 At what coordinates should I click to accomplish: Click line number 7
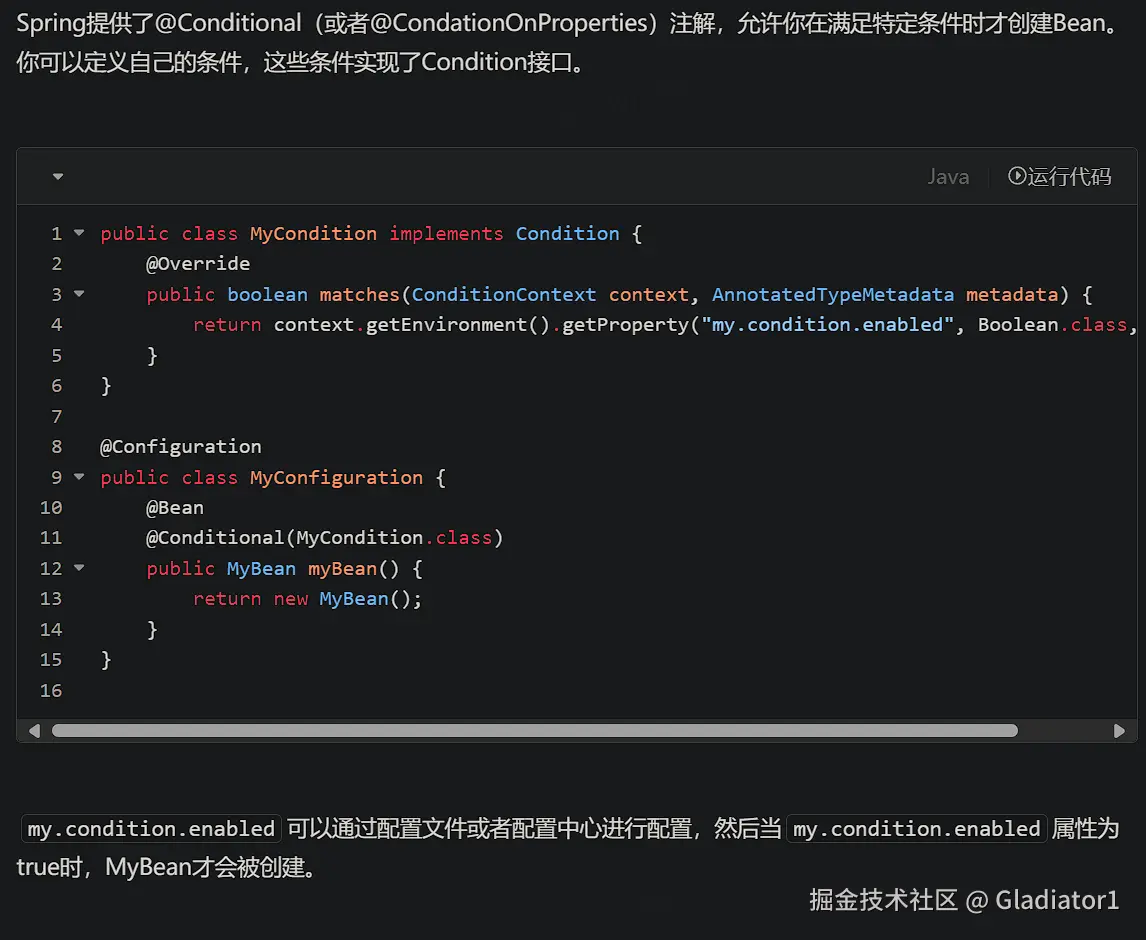(57, 417)
